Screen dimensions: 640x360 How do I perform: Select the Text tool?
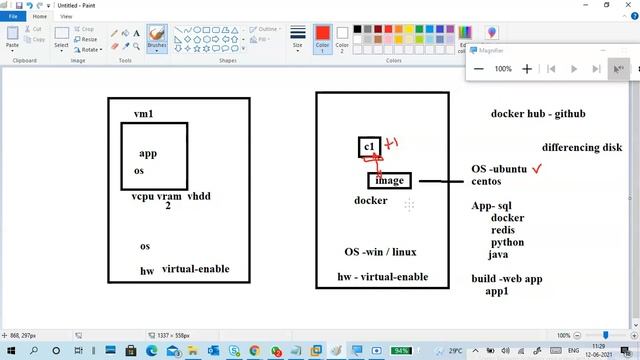[136, 33]
